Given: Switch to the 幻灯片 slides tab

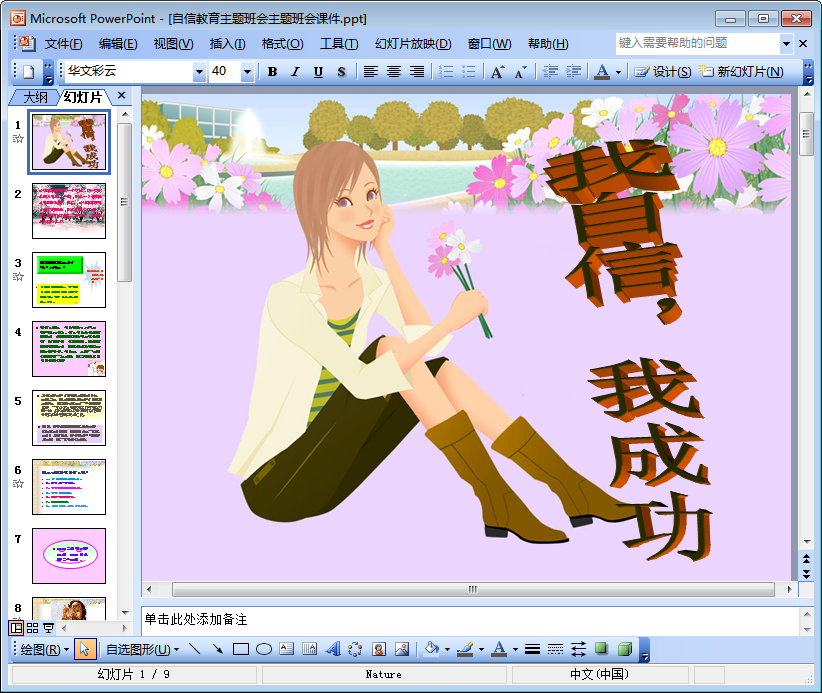Looking at the screenshot, I should click(x=83, y=97).
